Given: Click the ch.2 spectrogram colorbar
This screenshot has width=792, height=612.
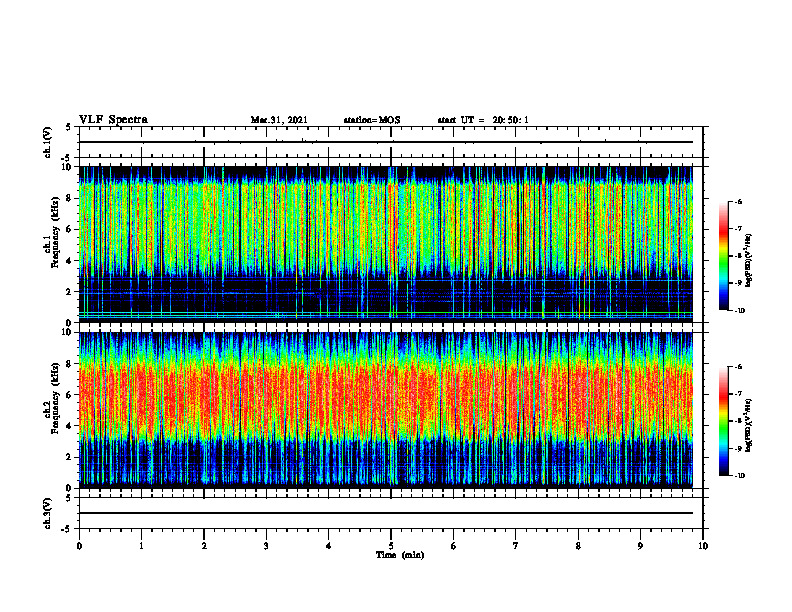Looking at the screenshot, I should click(723, 421).
